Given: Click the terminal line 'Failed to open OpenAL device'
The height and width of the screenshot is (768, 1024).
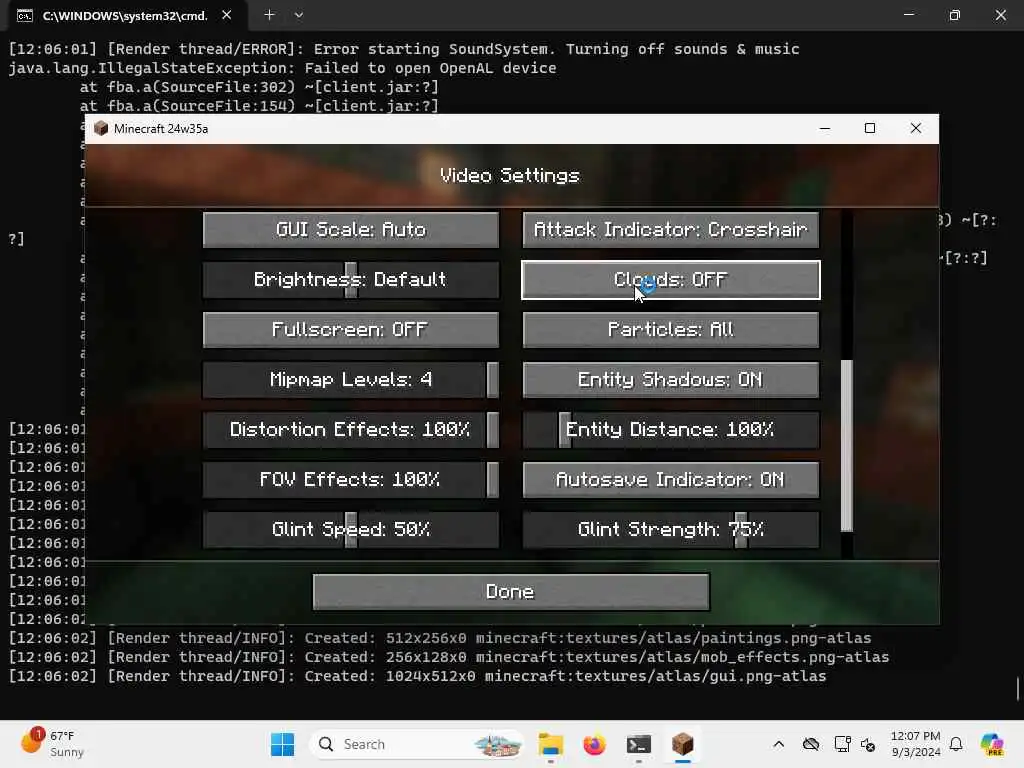Looking at the screenshot, I should tap(282, 68).
